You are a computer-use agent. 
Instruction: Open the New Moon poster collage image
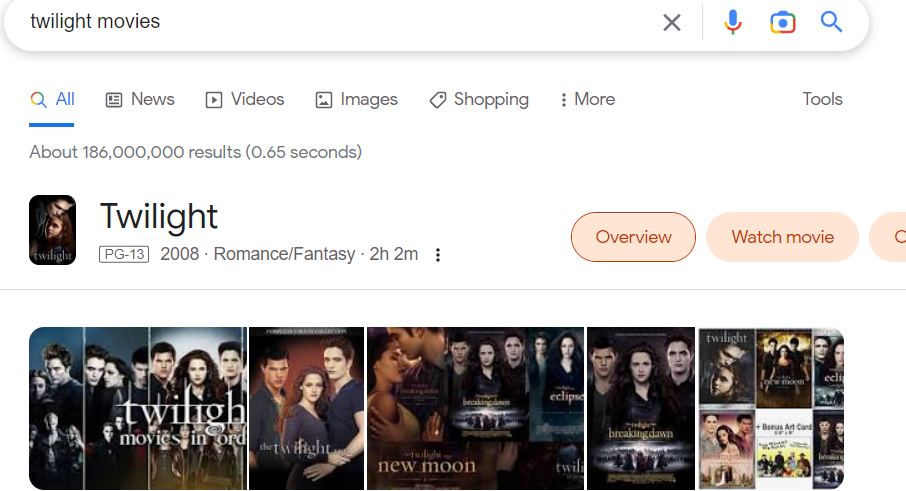[476, 408]
